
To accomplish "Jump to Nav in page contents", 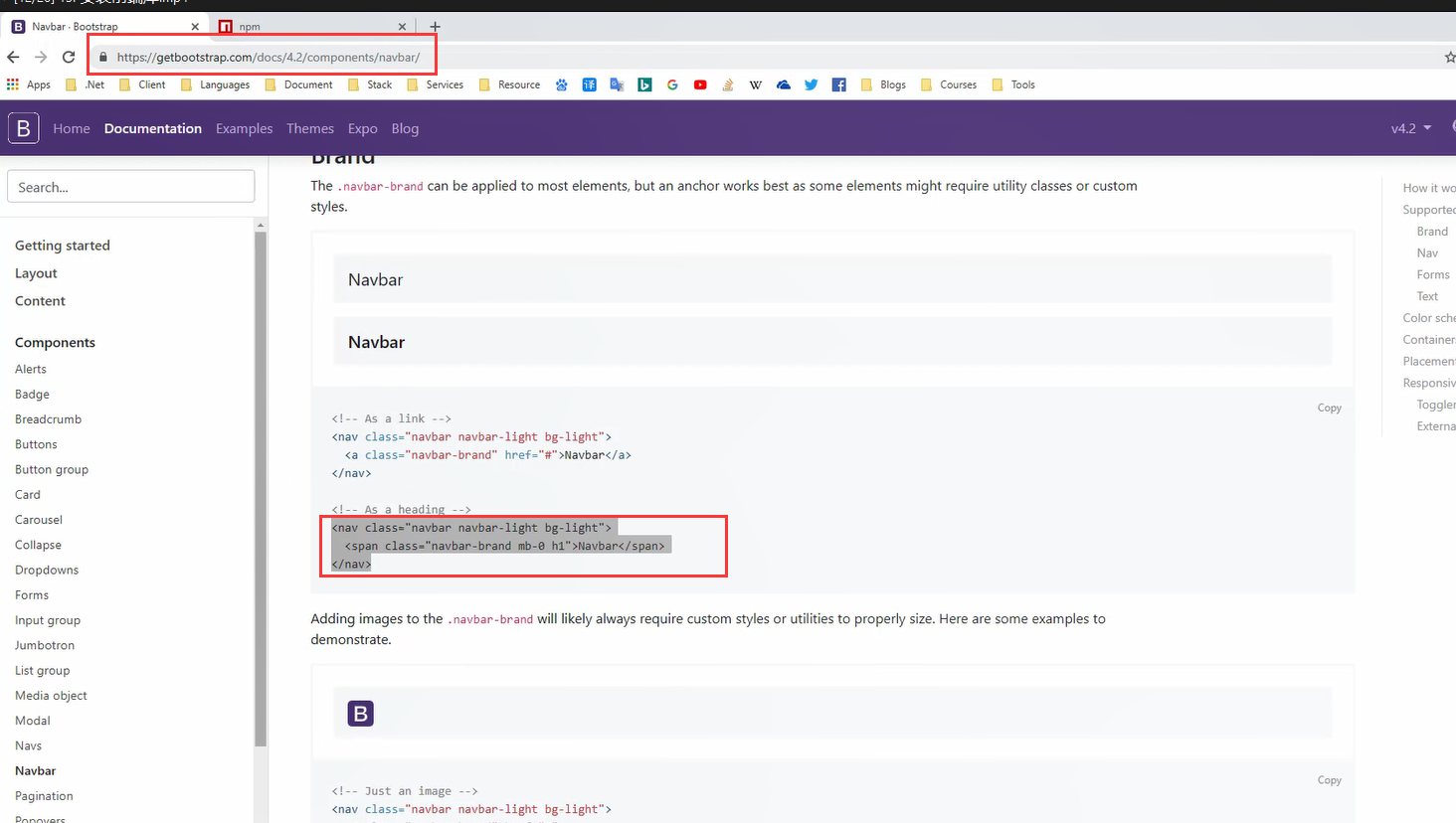I will coord(1427,253).
